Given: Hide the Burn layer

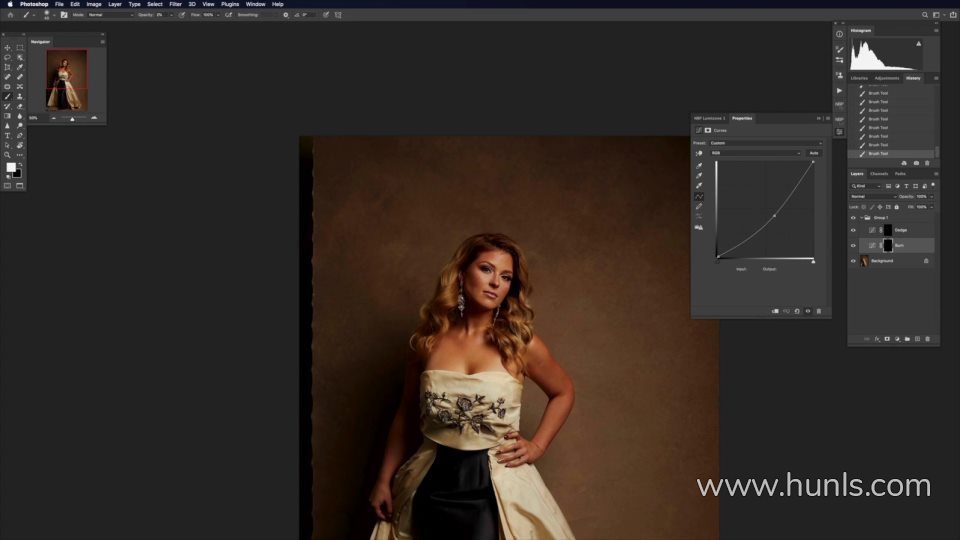Looking at the screenshot, I should pos(853,246).
